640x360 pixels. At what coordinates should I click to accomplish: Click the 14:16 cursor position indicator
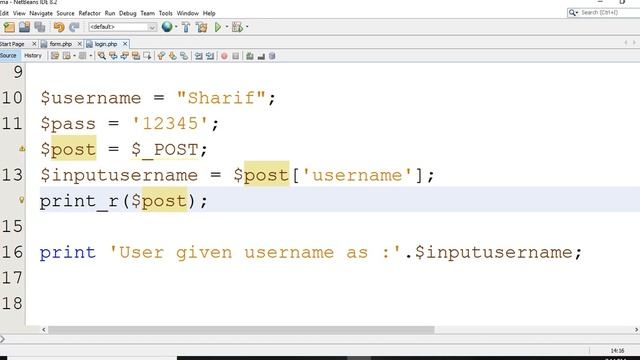pos(617,351)
